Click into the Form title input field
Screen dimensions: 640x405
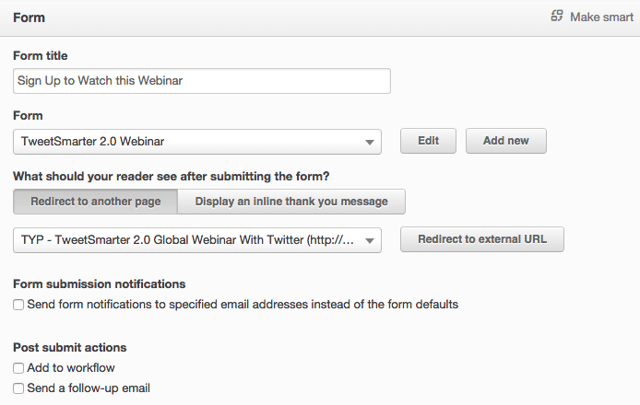click(201, 81)
